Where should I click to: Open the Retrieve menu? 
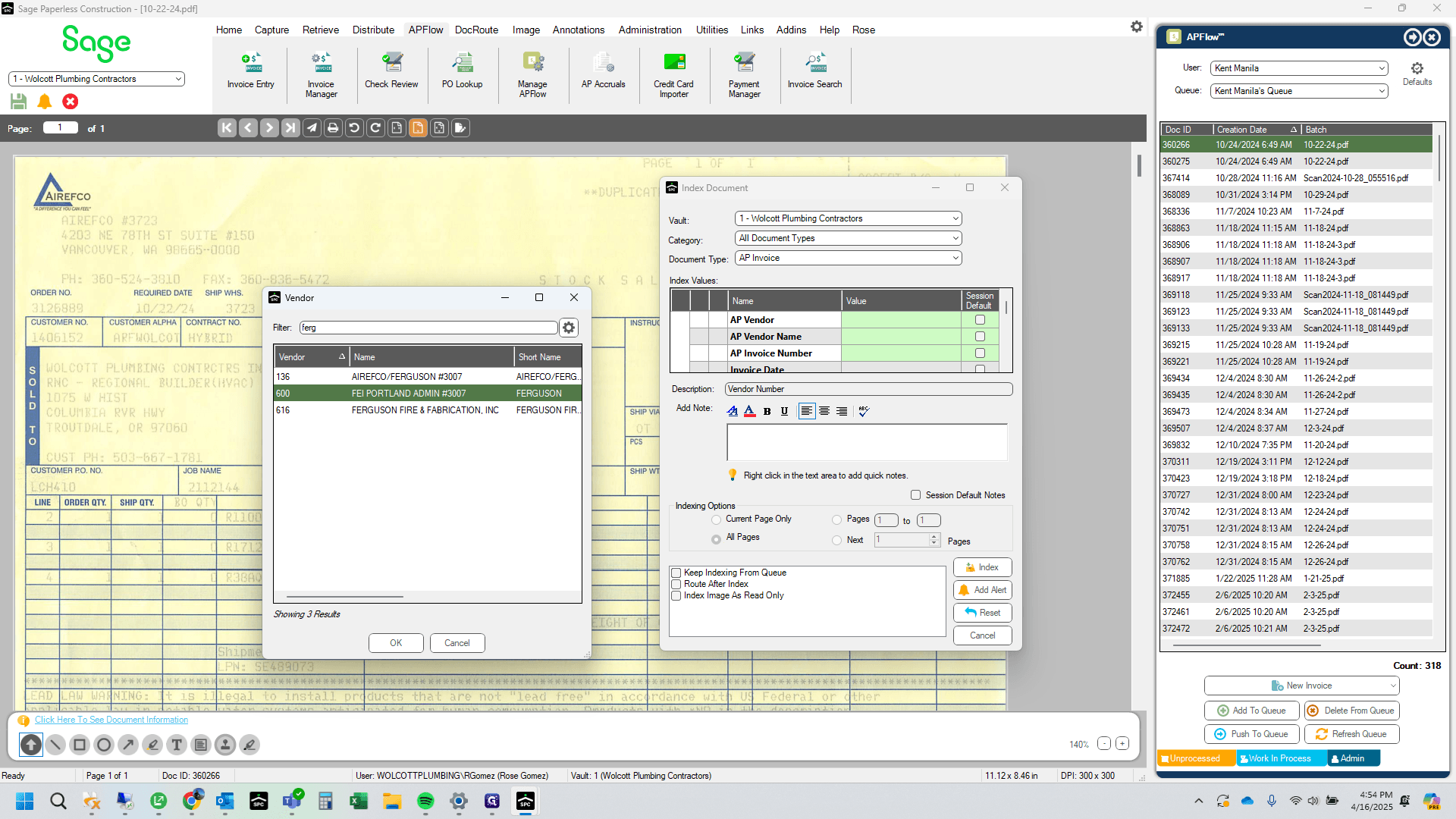coord(321,30)
